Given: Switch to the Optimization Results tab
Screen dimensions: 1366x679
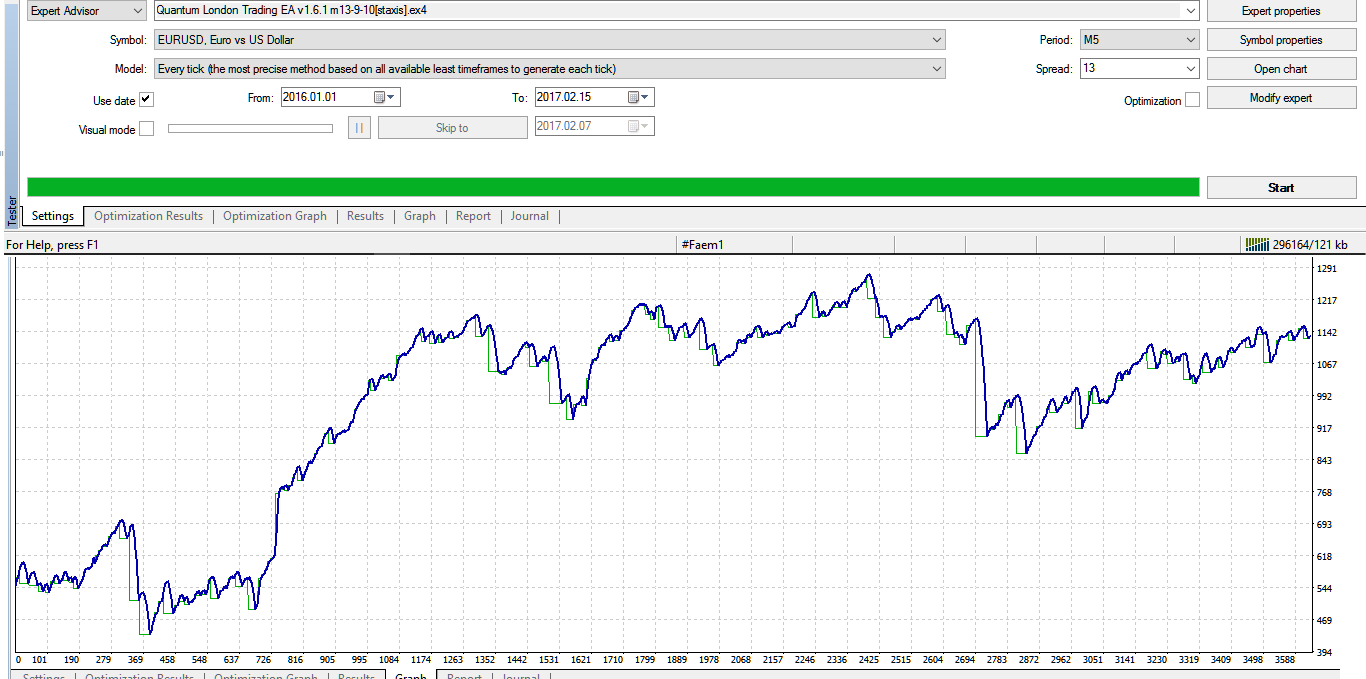Looking at the screenshot, I should tap(148, 216).
